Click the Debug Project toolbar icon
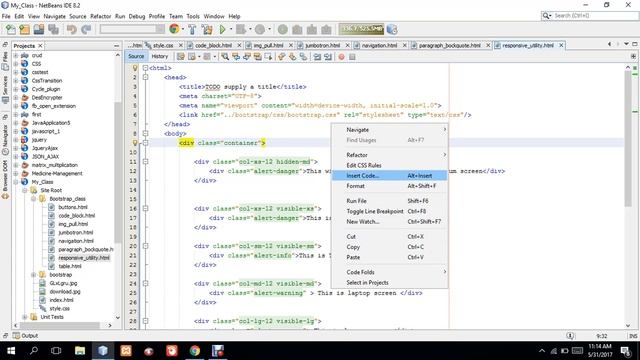Image resolution: width=640 pixels, height=360 pixels. coord(241,29)
